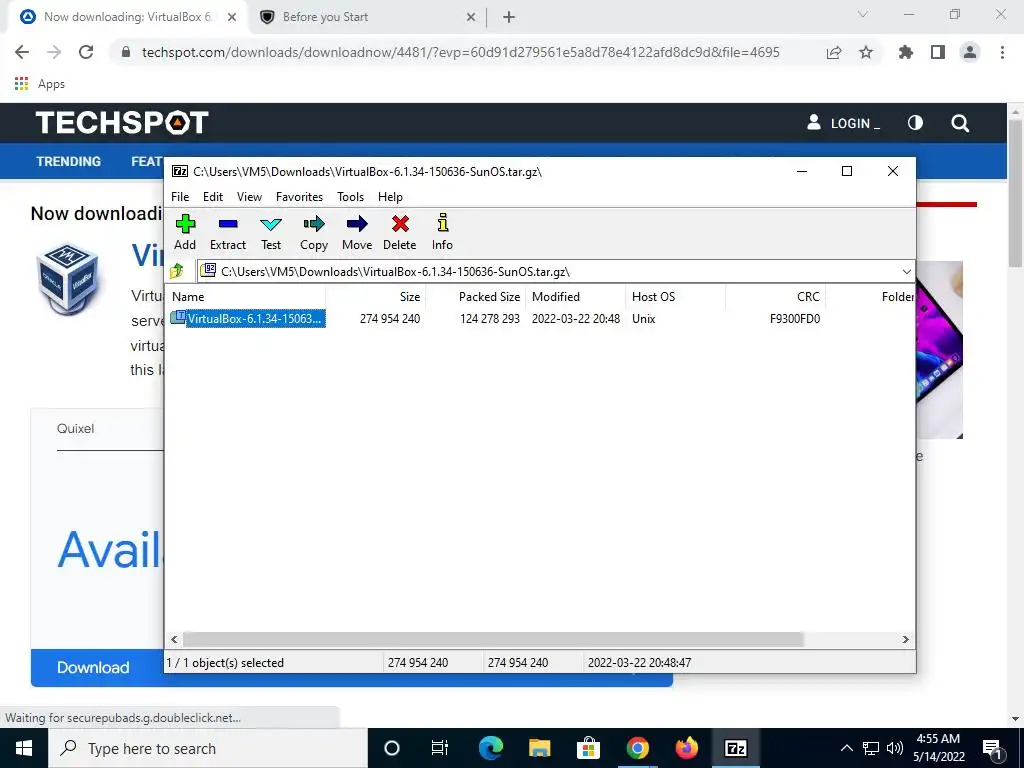1024x768 pixels.
Task: Expand the 7-Zip address path dropdown
Action: 906,272
